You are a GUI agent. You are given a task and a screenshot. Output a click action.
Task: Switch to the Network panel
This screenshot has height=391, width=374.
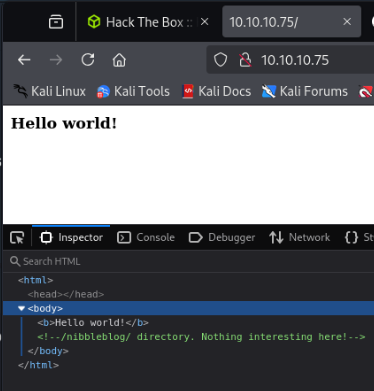299,237
